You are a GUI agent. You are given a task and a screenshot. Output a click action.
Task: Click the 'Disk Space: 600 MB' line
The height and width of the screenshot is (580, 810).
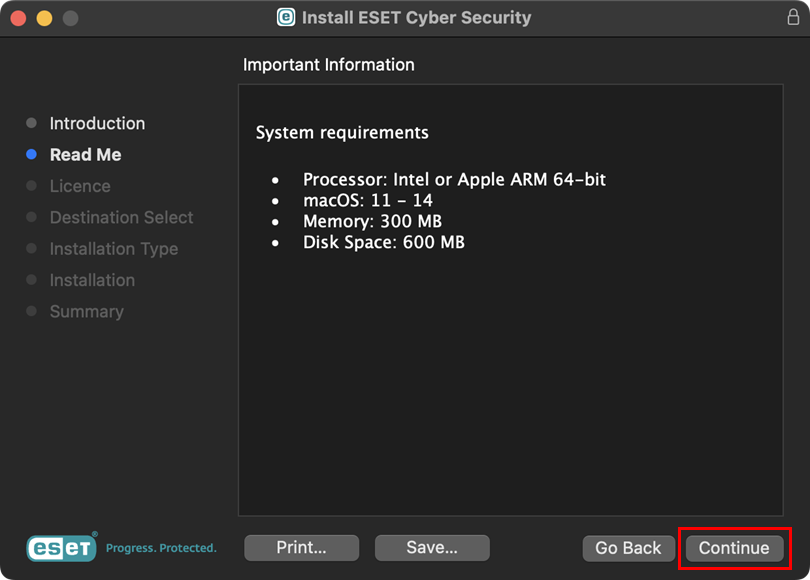[x=383, y=242]
